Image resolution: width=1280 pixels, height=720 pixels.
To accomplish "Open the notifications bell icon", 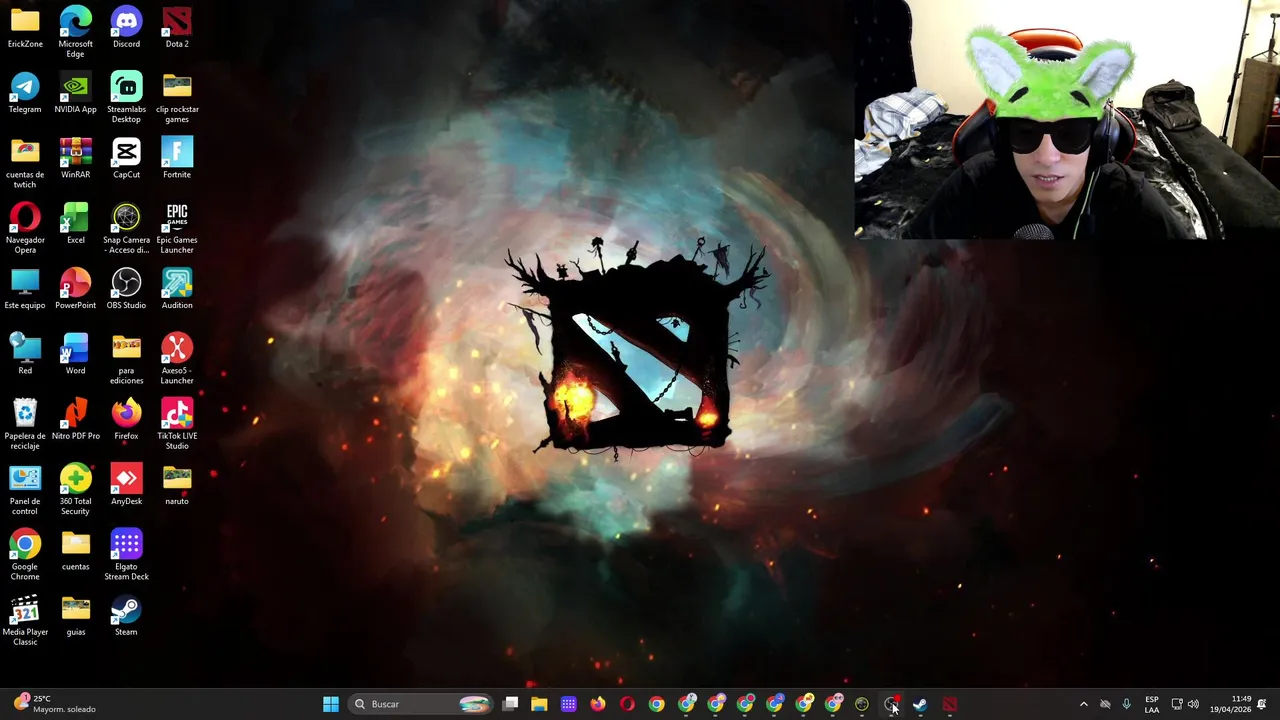I will click(1262, 704).
